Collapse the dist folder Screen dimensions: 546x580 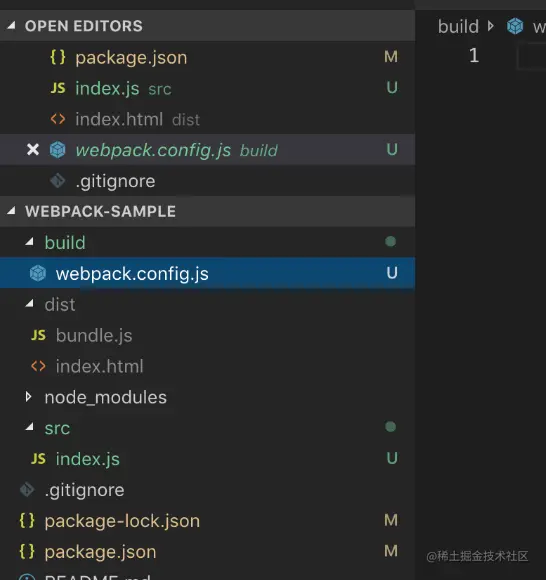(x=29, y=304)
